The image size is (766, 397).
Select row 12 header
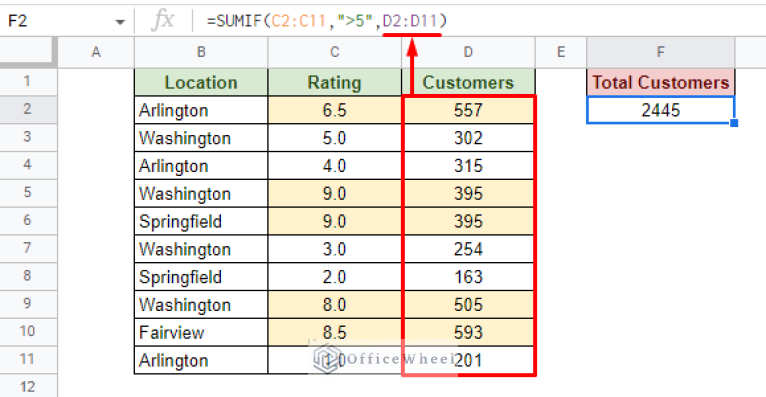[x=28, y=386]
